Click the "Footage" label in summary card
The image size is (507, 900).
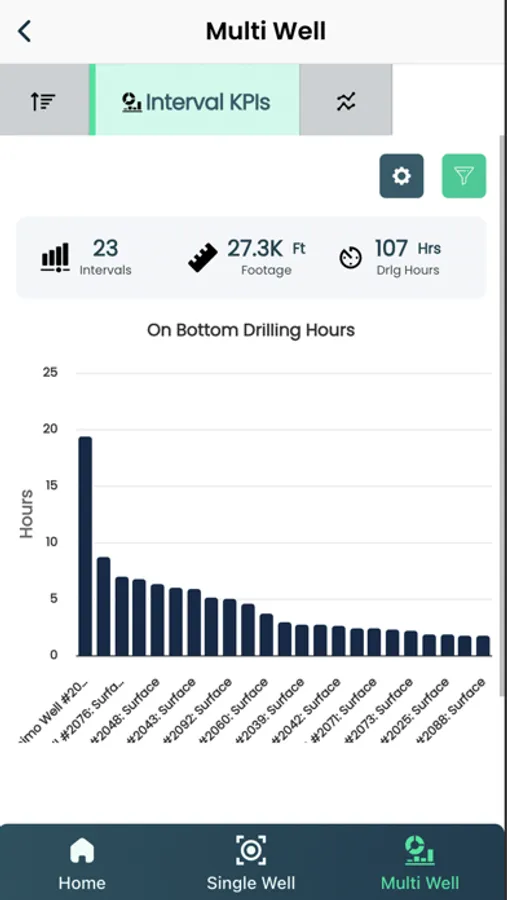pos(266,270)
